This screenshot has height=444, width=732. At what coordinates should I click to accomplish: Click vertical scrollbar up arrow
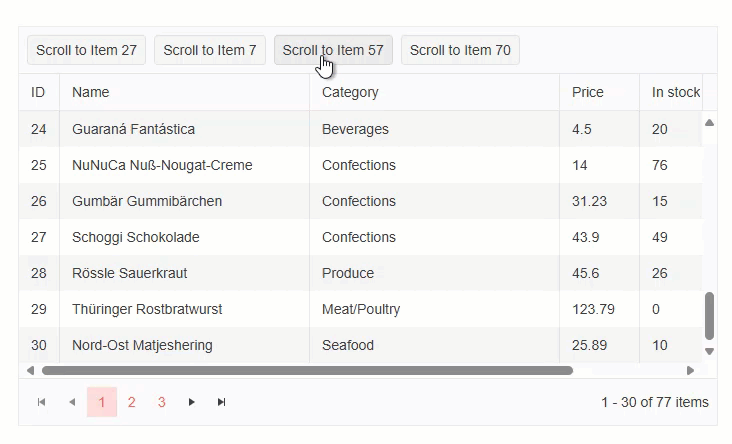coord(710,123)
